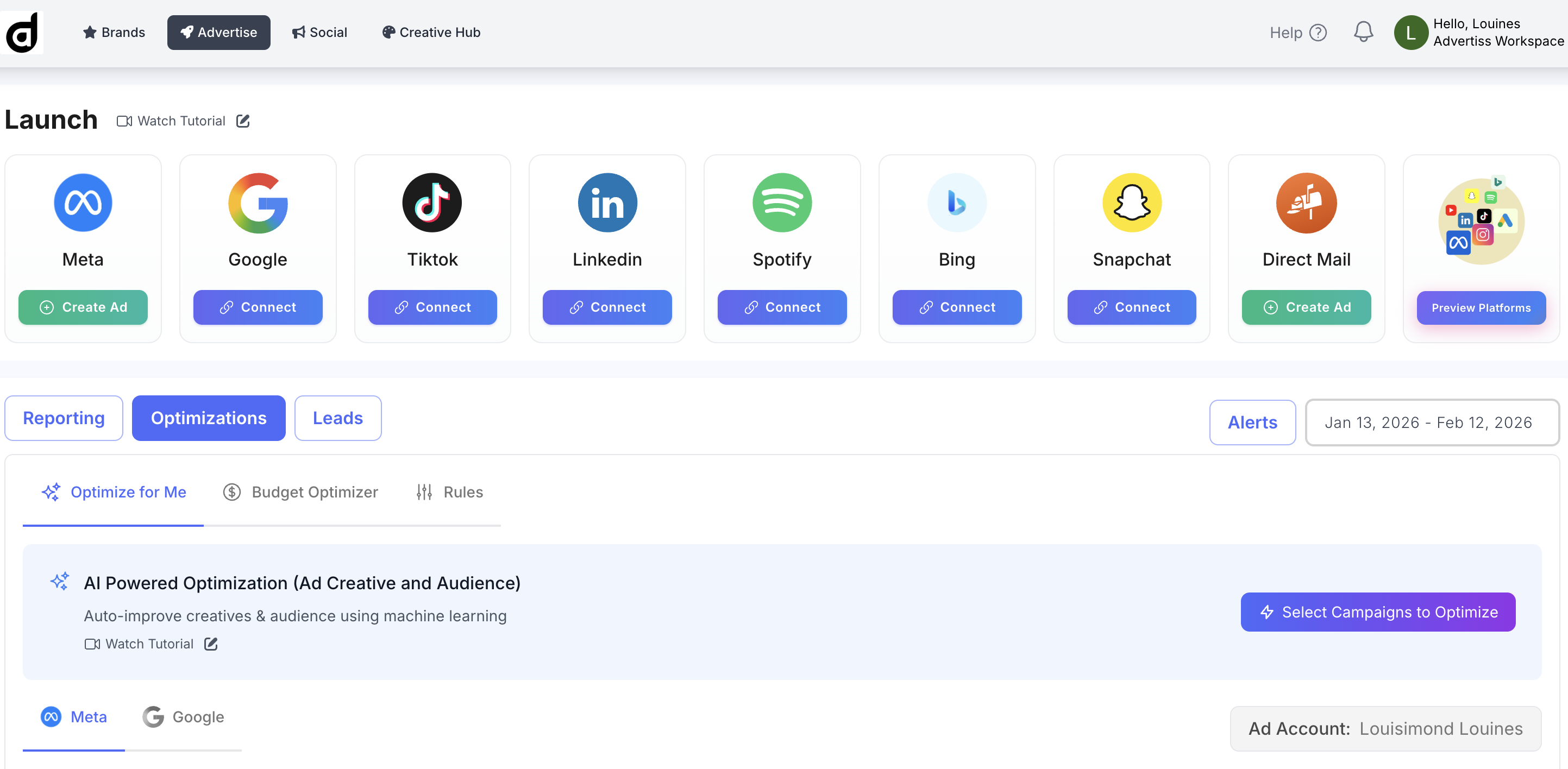This screenshot has height=769, width=1568.
Task: Click the Meta platform logo icon
Action: 83,203
